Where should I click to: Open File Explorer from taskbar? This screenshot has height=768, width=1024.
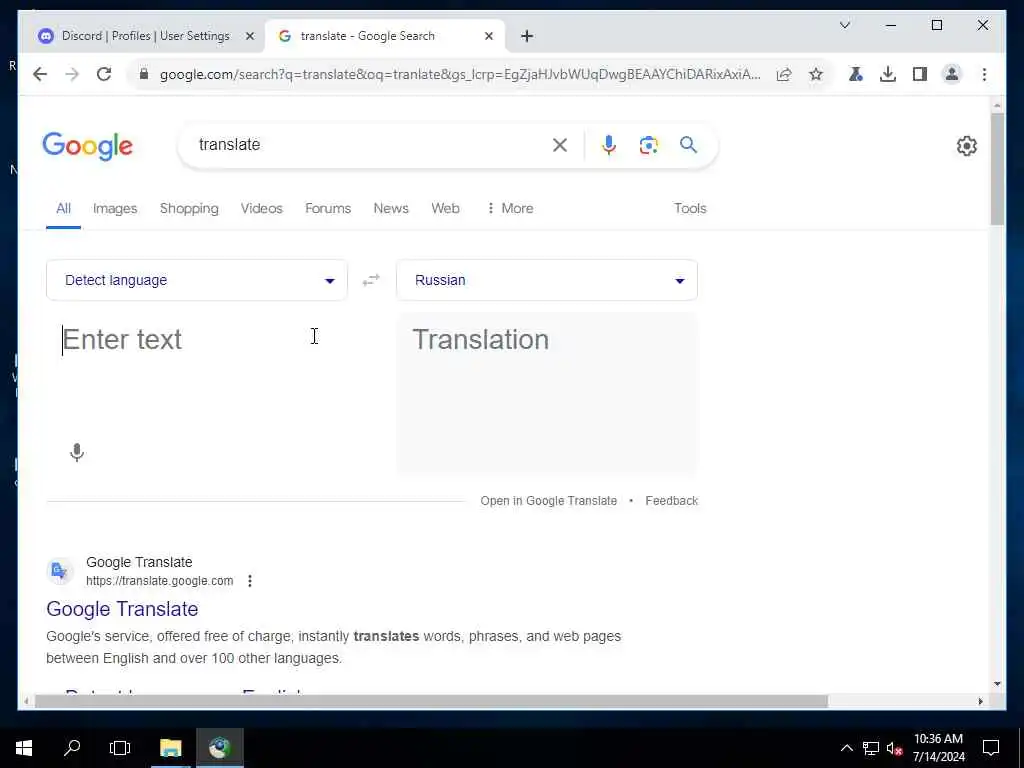(170, 748)
